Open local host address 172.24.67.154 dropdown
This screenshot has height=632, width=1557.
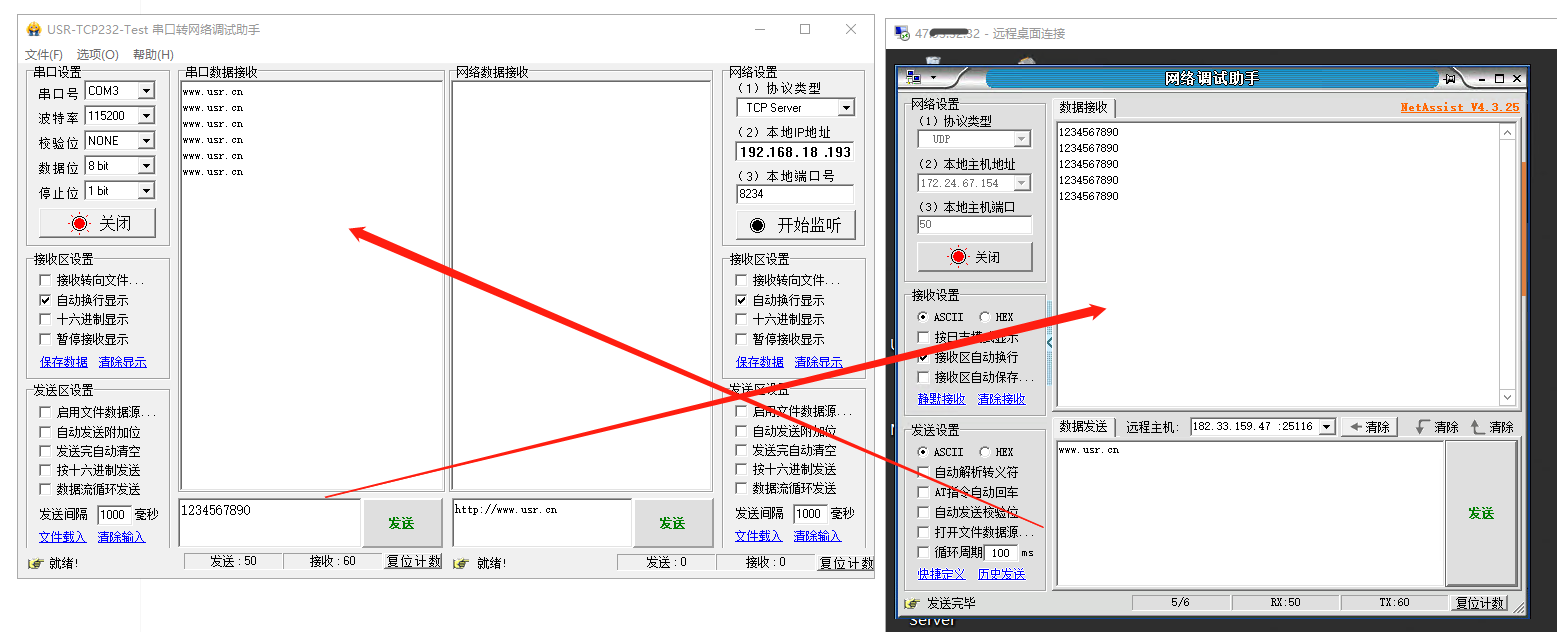1022,183
